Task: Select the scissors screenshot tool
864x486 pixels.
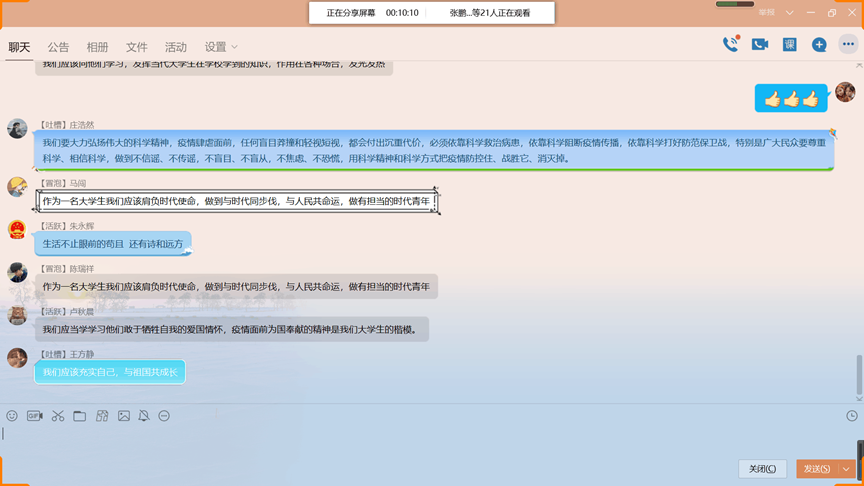Action: coord(58,416)
